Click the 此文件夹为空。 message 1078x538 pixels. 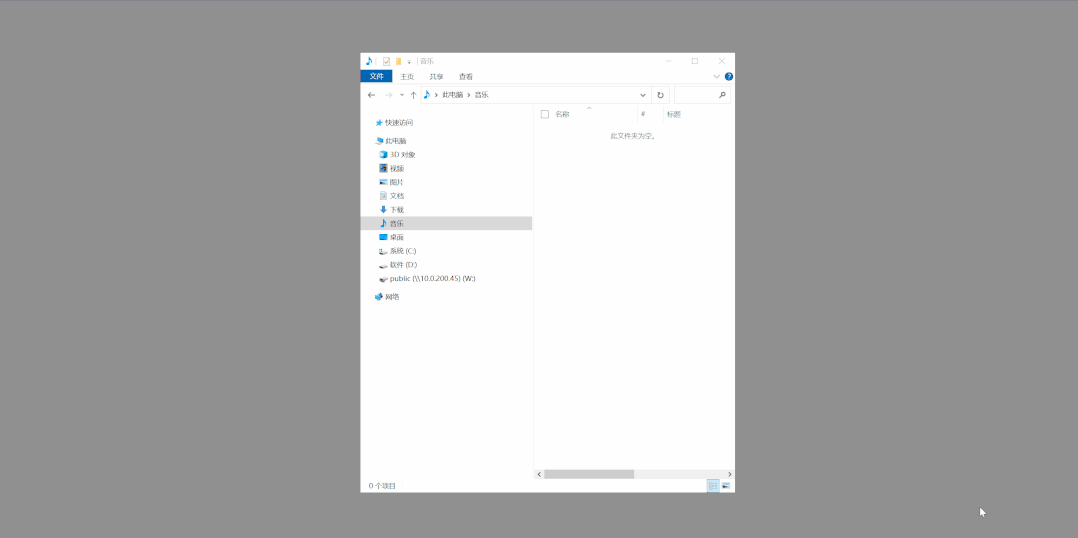point(633,136)
